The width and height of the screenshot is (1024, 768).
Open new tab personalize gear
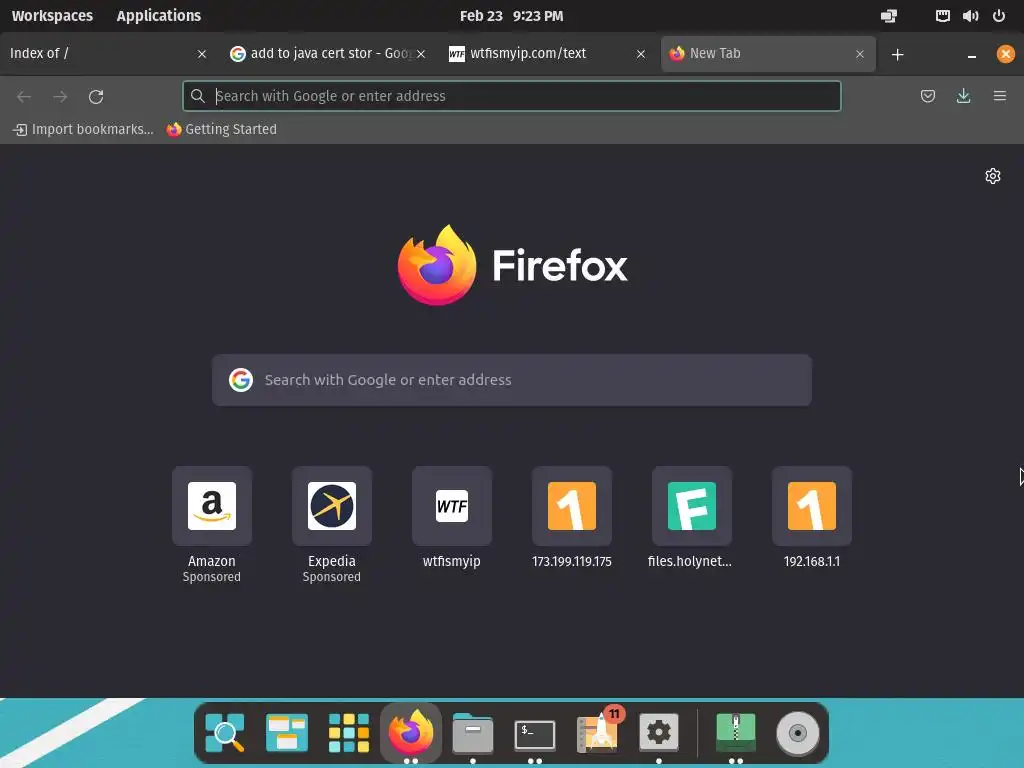993,176
